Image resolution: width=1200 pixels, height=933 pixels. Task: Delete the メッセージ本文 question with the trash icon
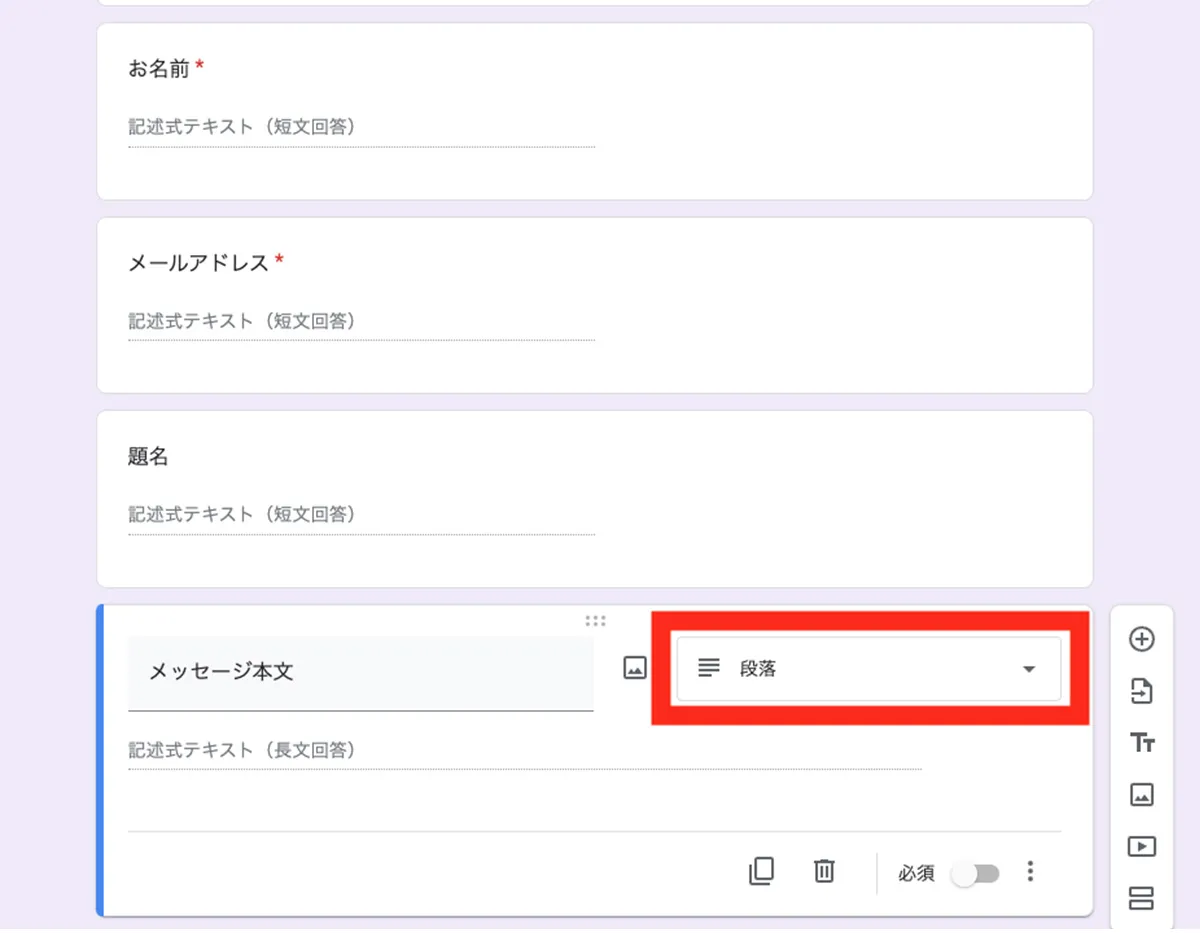point(823,871)
